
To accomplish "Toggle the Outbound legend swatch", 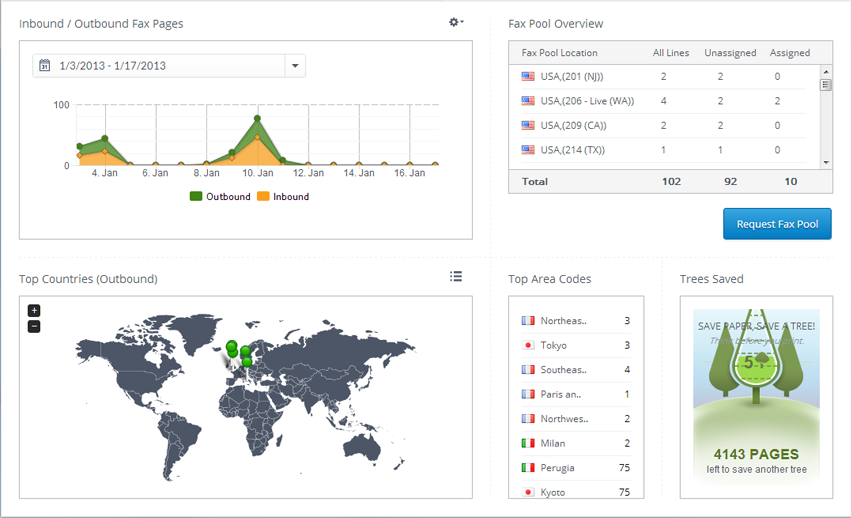I will click(x=196, y=196).
